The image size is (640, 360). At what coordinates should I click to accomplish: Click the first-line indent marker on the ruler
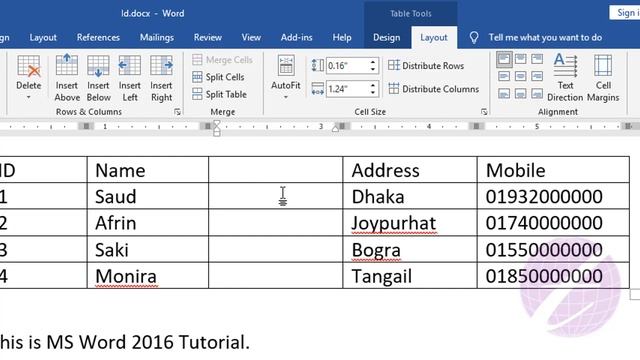(217, 123)
